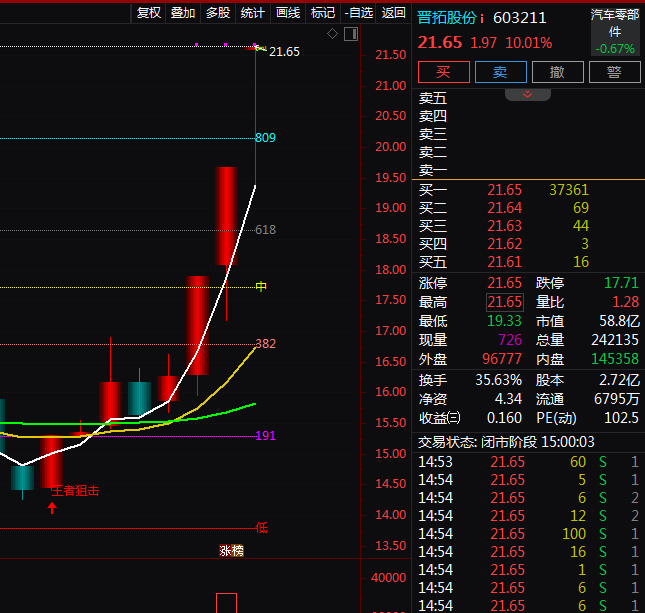Viewport: 645px width, 613px height.
Task: Click the 交易状态 闭市阶段 status line
Action: (506, 442)
